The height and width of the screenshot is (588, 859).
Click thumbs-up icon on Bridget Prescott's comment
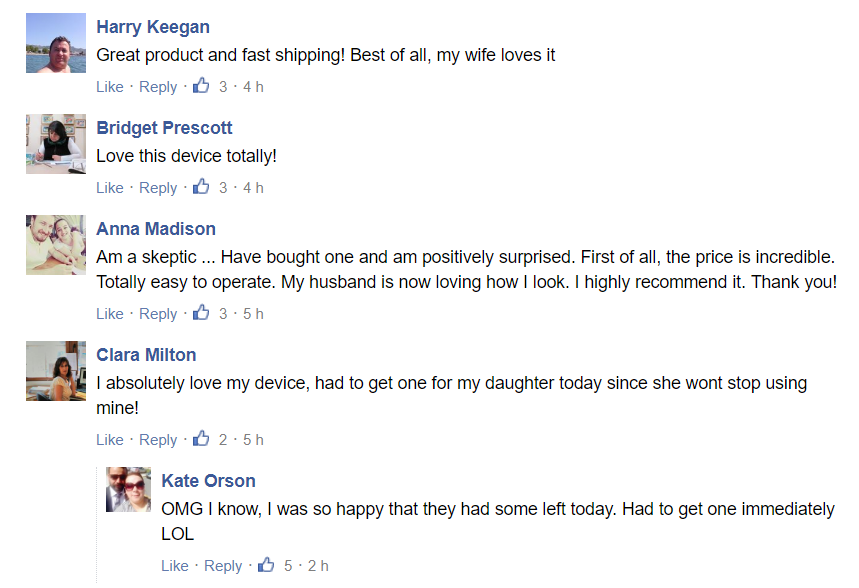(x=201, y=187)
